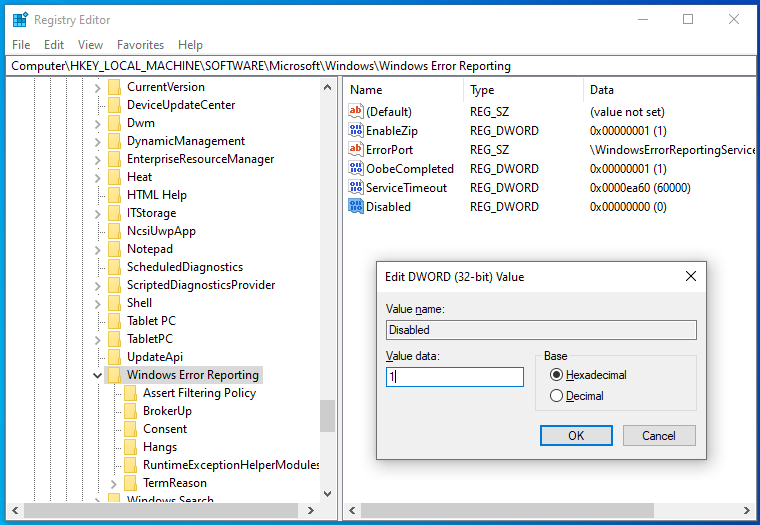Open the Favorites menu
Image resolution: width=760 pixels, height=525 pixels.
point(141,45)
